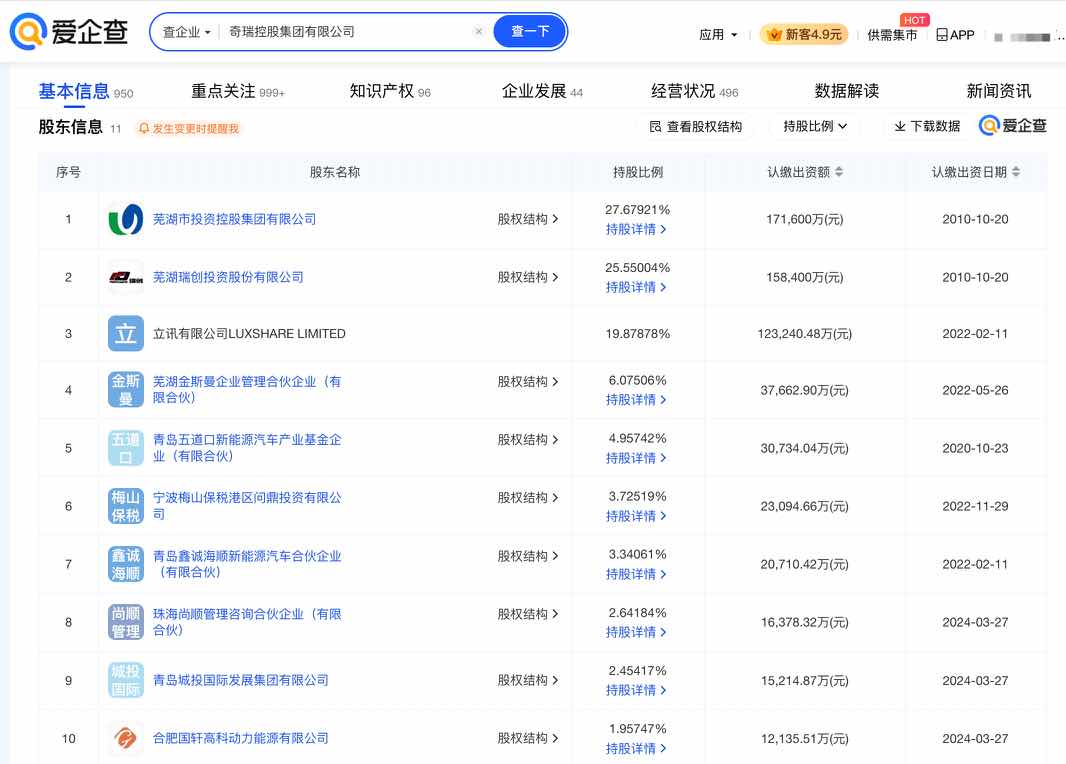Image resolution: width=1066 pixels, height=764 pixels.
Task: Clear the search box via × icon
Action: click(479, 31)
